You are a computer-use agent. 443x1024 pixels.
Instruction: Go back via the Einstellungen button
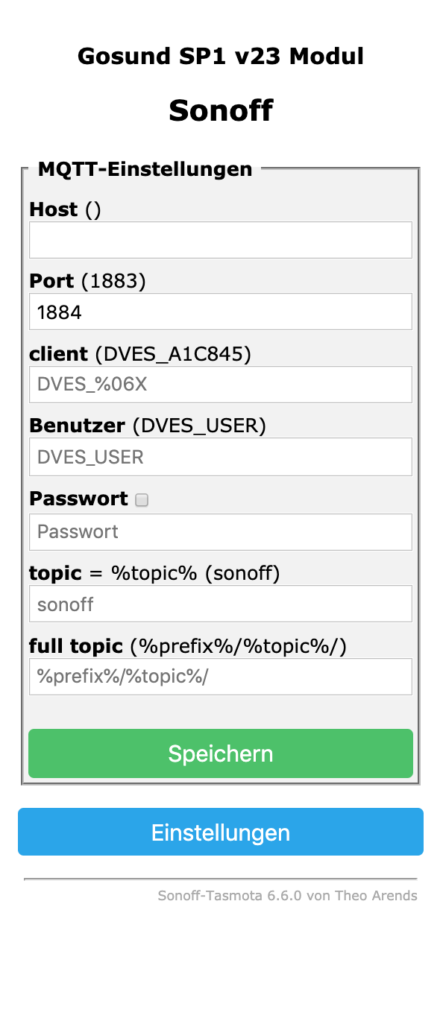(x=221, y=832)
